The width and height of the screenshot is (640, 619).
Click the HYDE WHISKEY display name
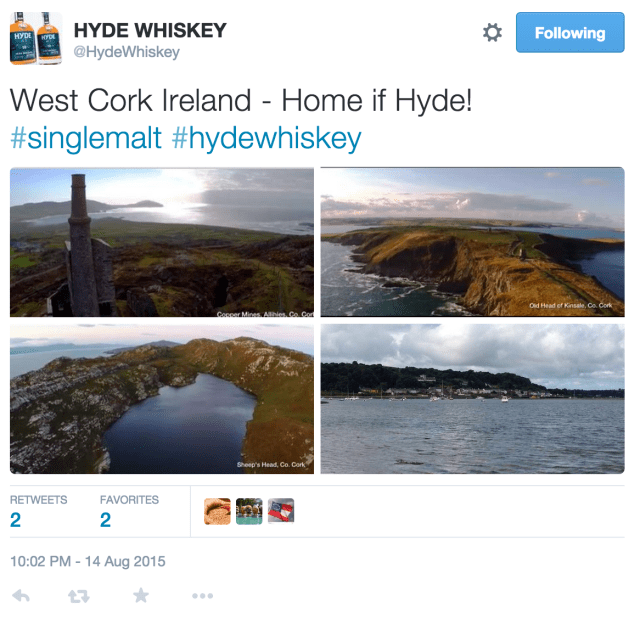pyautogui.click(x=150, y=30)
